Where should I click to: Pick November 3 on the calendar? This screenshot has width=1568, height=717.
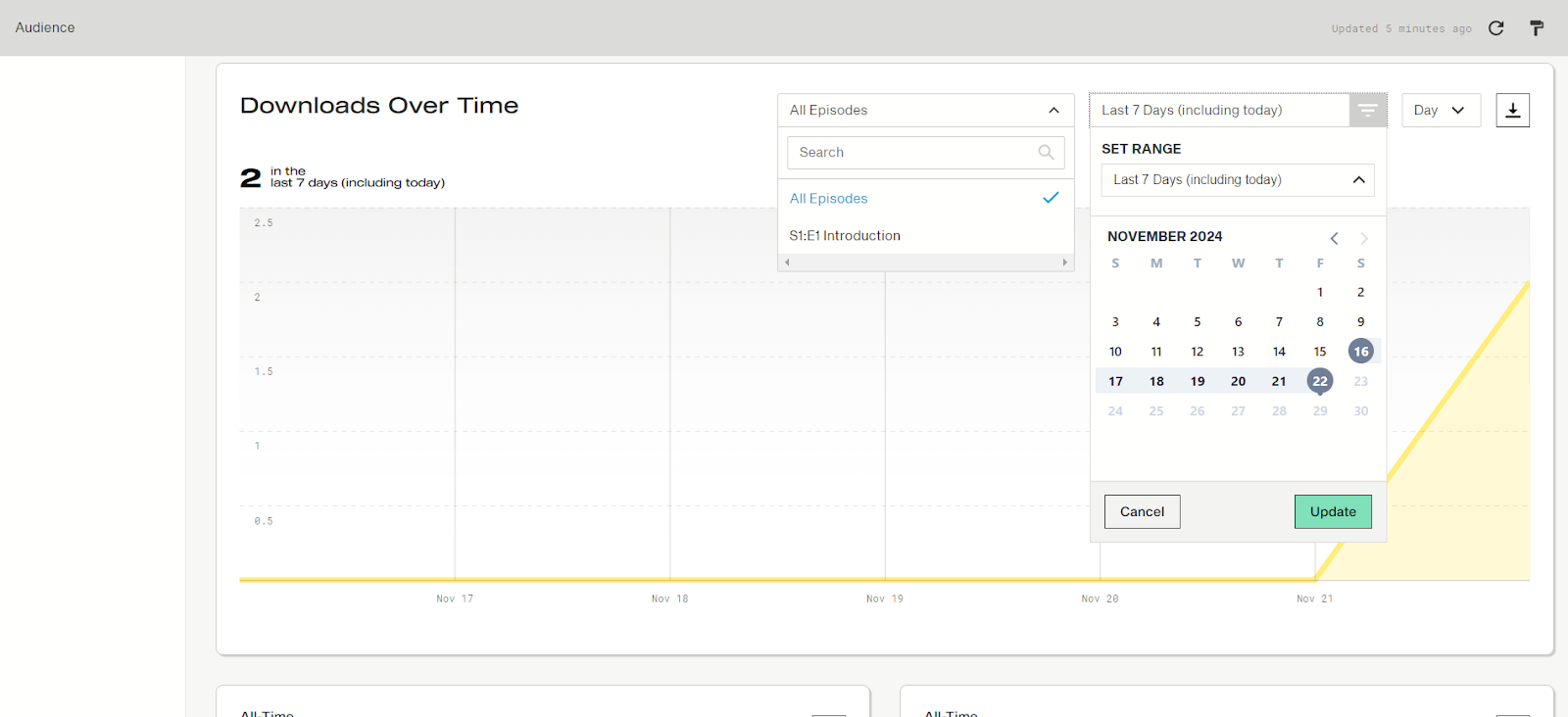(1115, 322)
